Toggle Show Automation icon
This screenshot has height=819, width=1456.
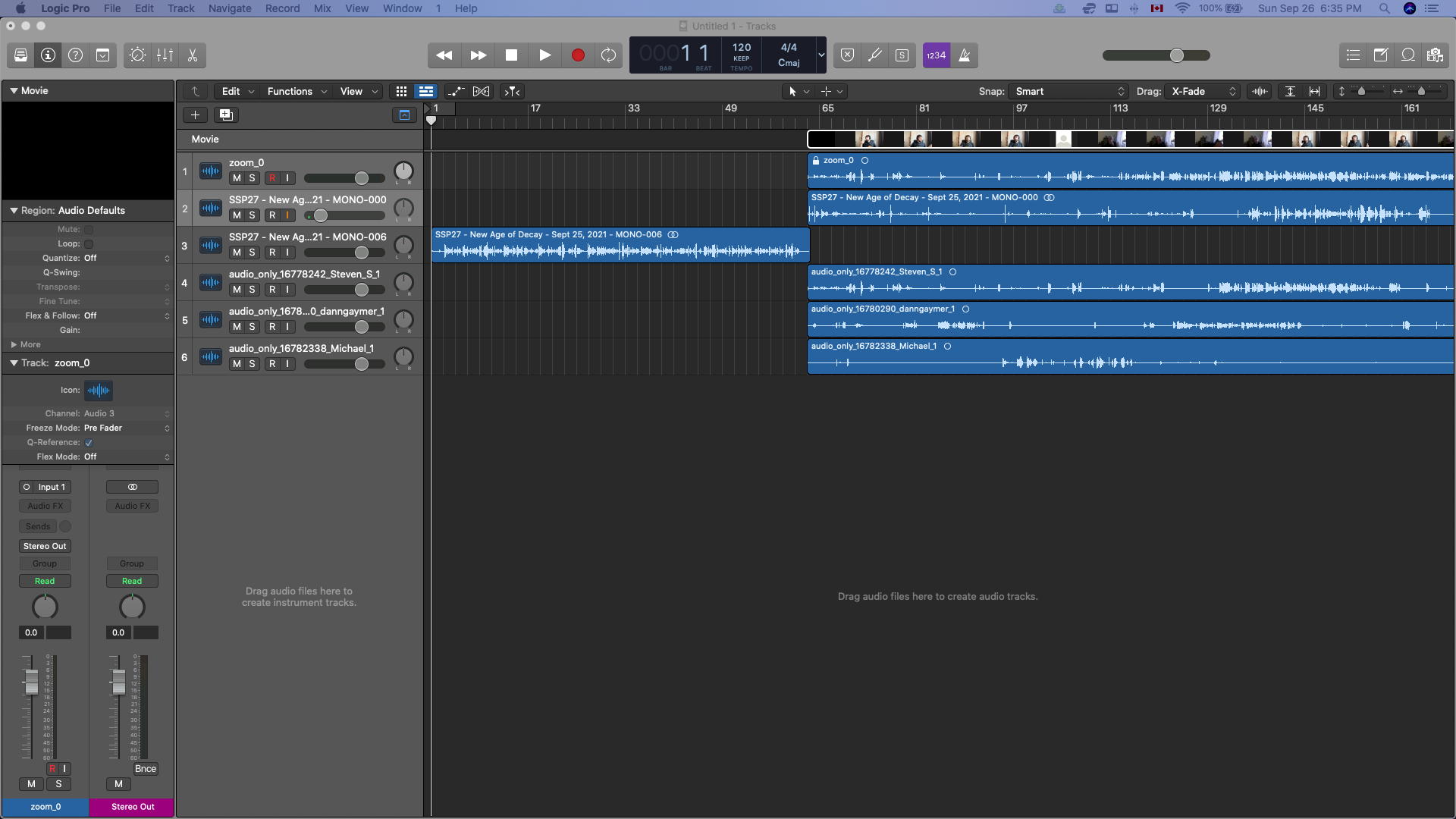(456, 92)
